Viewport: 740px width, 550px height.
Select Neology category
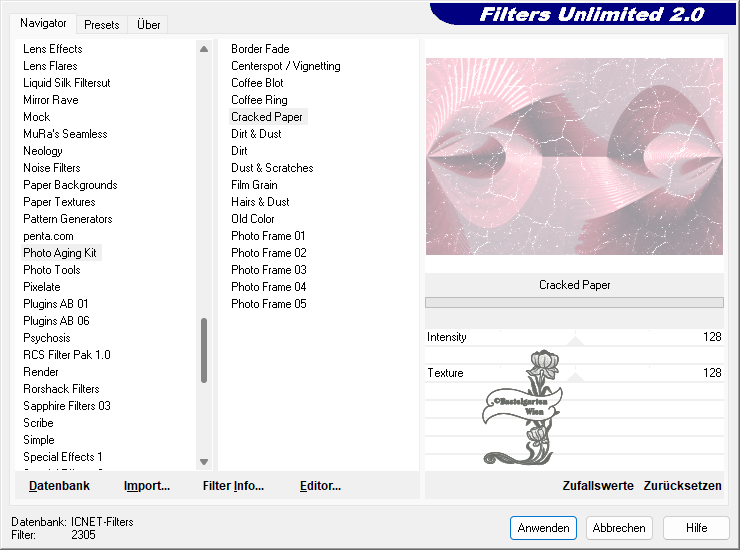tap(42, 151)
